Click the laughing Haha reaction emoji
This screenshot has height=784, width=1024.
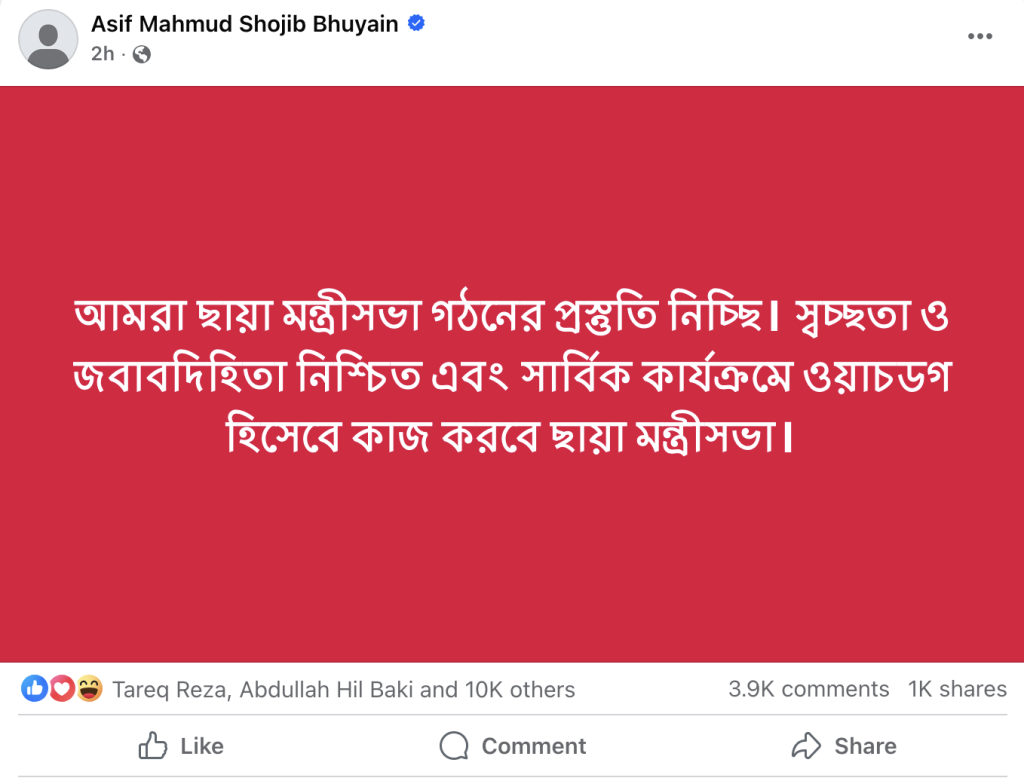click(x=89, y=689)
